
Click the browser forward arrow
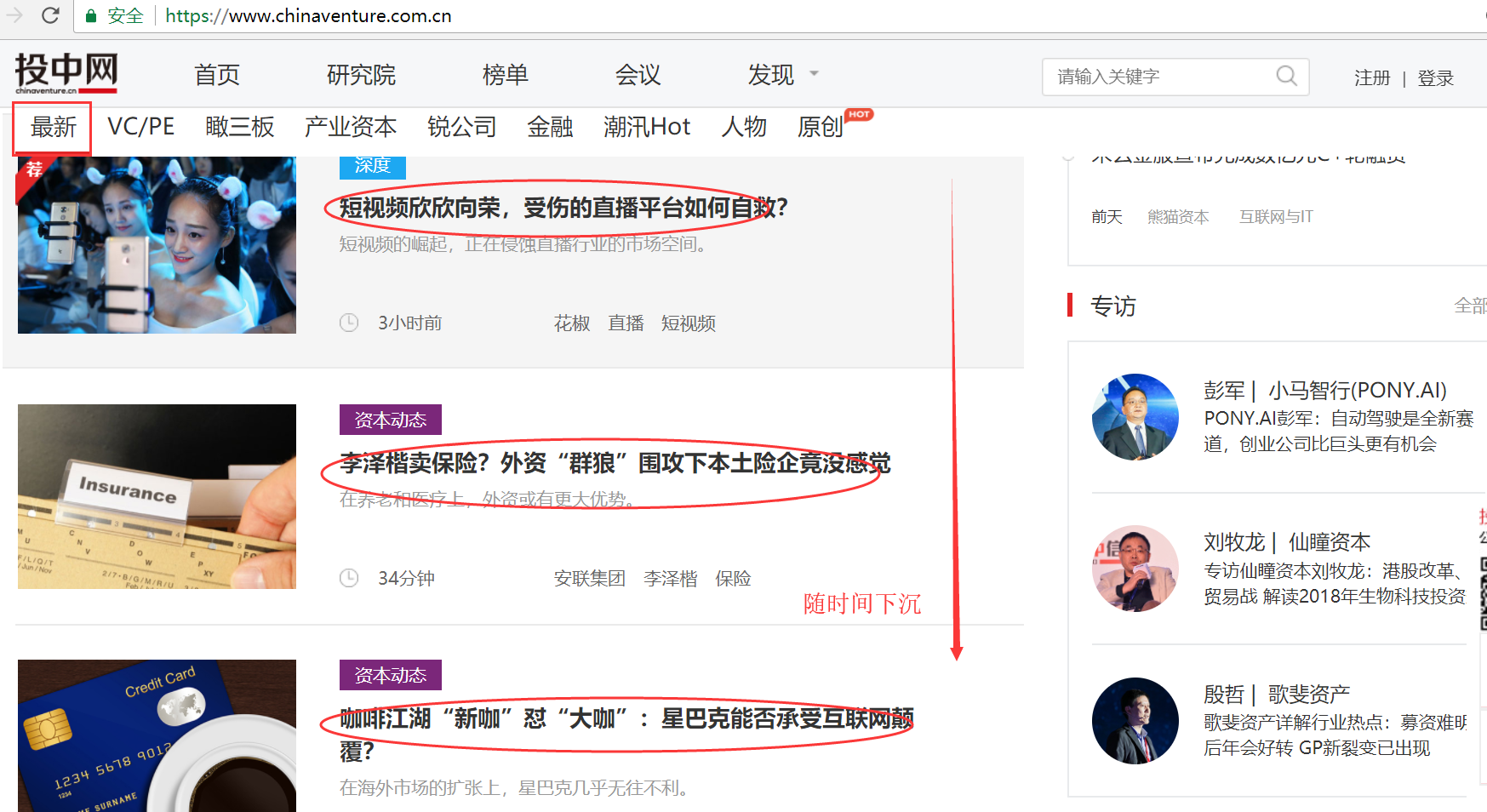click(x=14, y=15)
